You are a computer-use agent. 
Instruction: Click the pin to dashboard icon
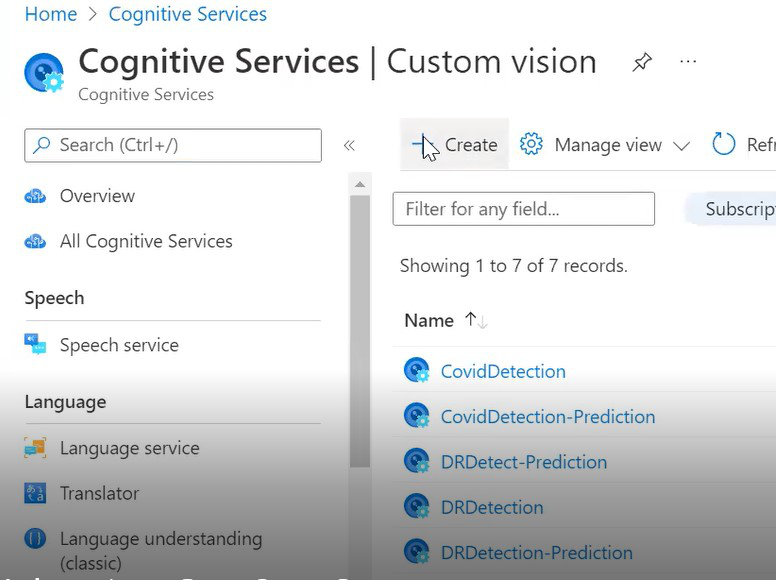tap(642, 62)
